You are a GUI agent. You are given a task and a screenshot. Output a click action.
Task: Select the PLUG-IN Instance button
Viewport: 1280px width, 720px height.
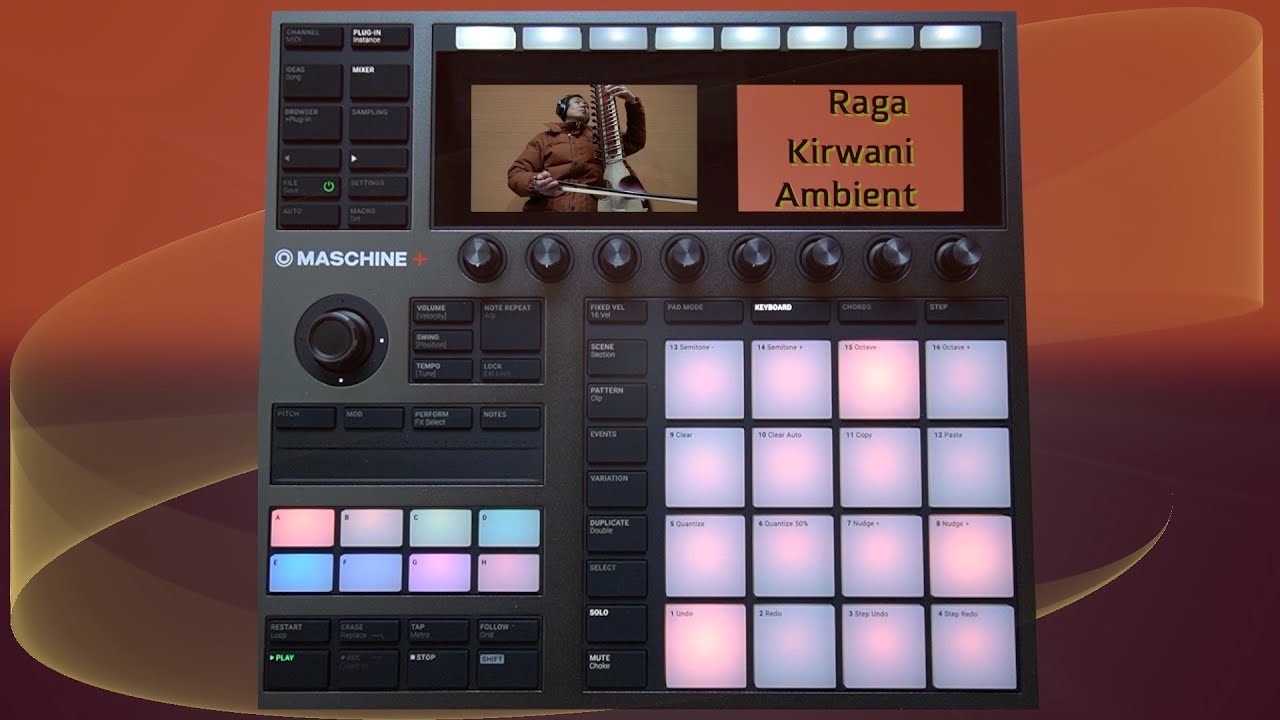click(379, 38)
